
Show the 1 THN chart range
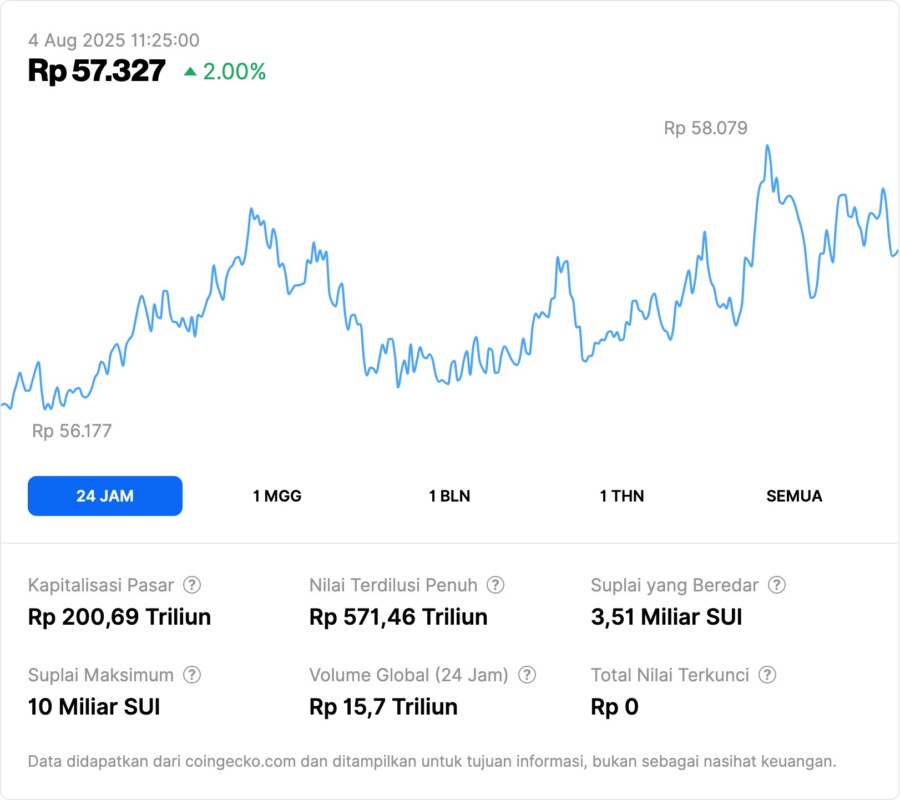coord(622,496)
